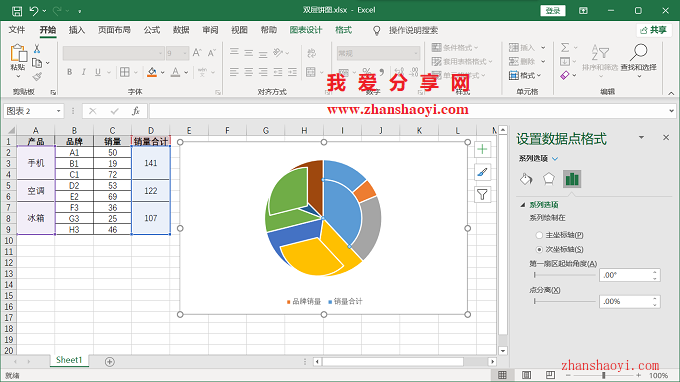Viewport: 680px width, 382px height.
Task: Click the Increase Font Size icon
Action: pyautogui.click(x=197, y=53)
